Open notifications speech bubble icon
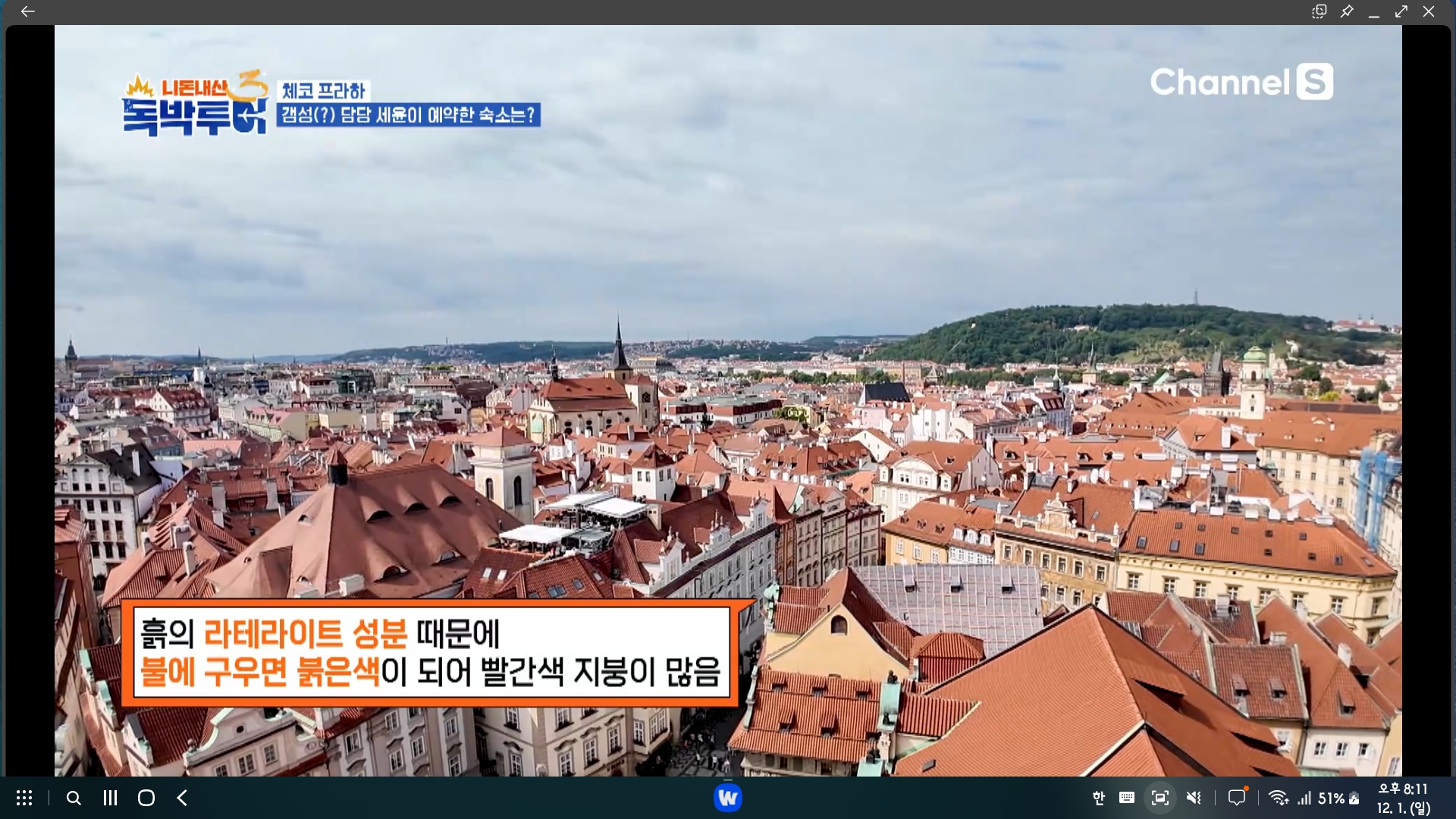1456x819 pixels. [1237, 798]
